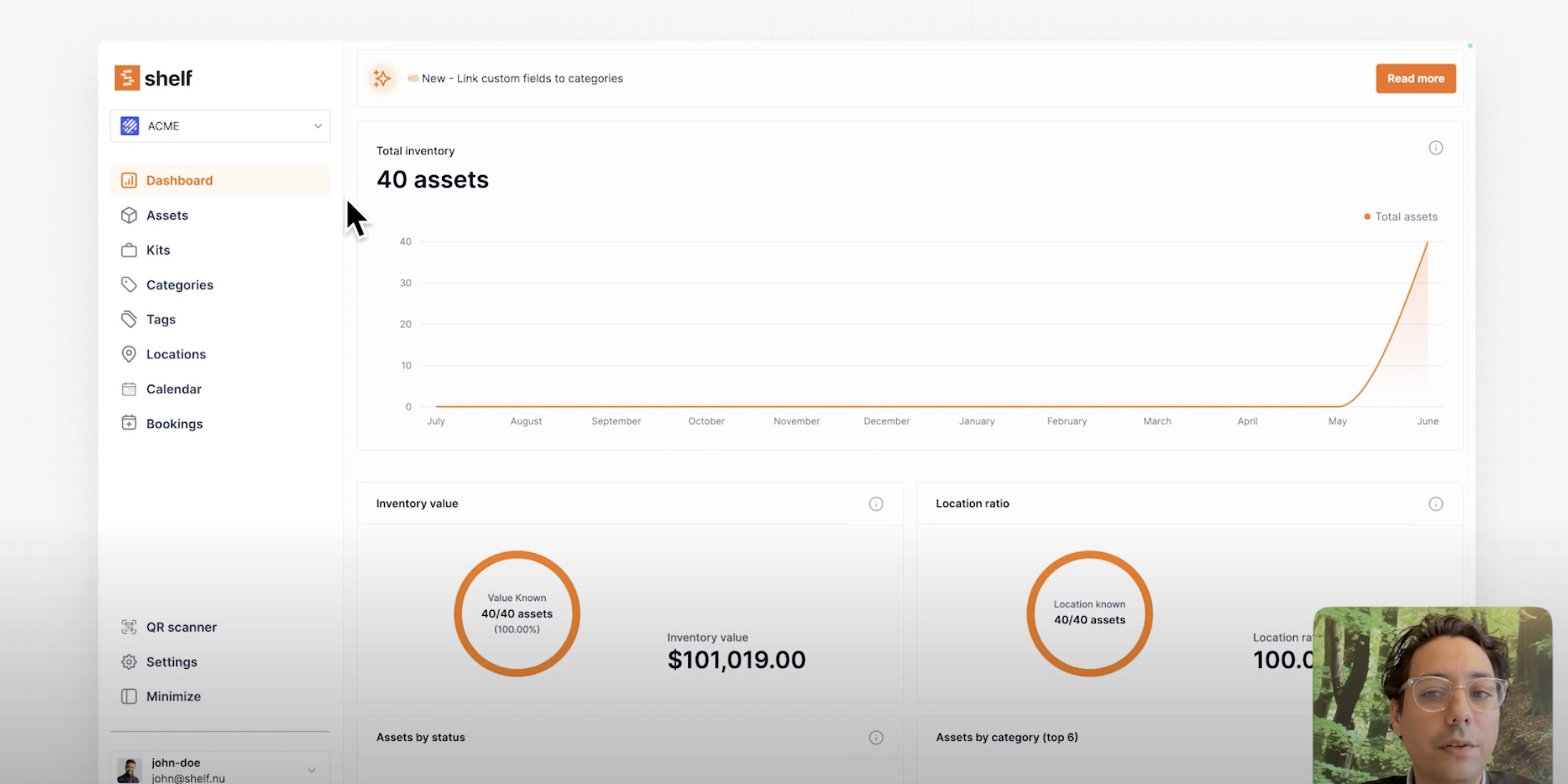Click the Value Known donut chart
1568x784 pixels.
[516, 612]
